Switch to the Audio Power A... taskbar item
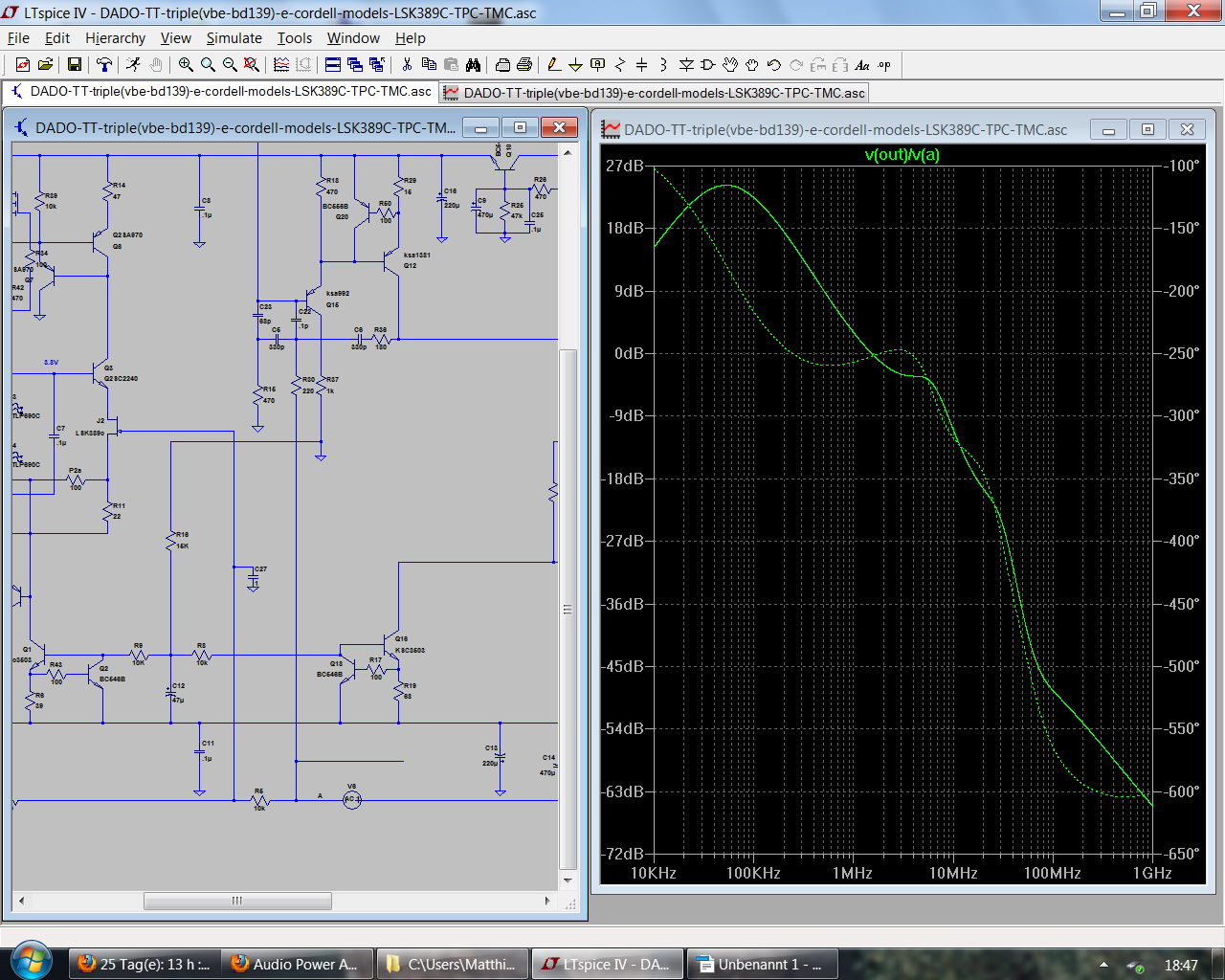The height and width of the screenshot is (980, 1225). tap(297, 964)
